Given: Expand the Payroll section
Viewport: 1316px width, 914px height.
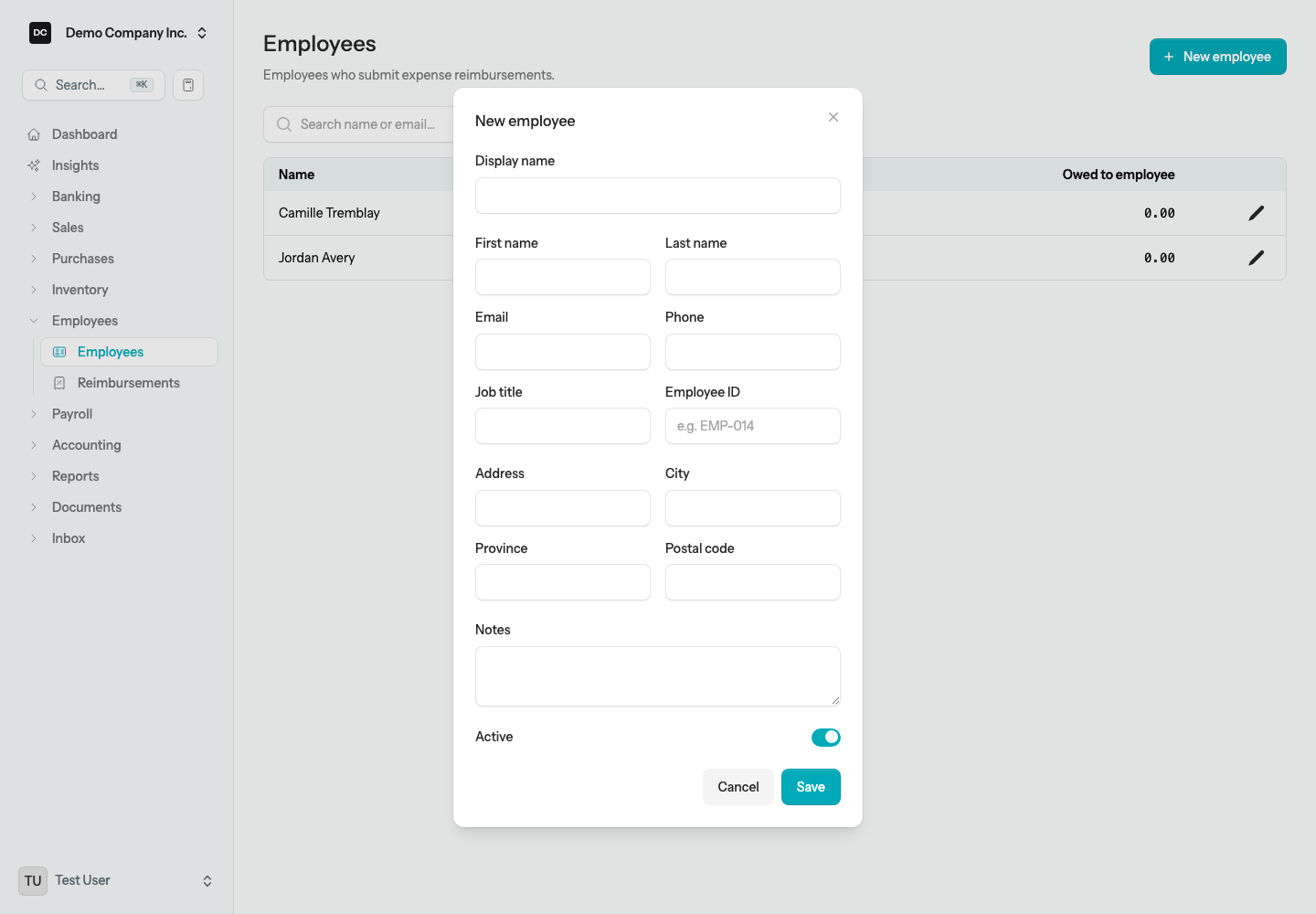Looking at the screenshot, I should (117, 414).
